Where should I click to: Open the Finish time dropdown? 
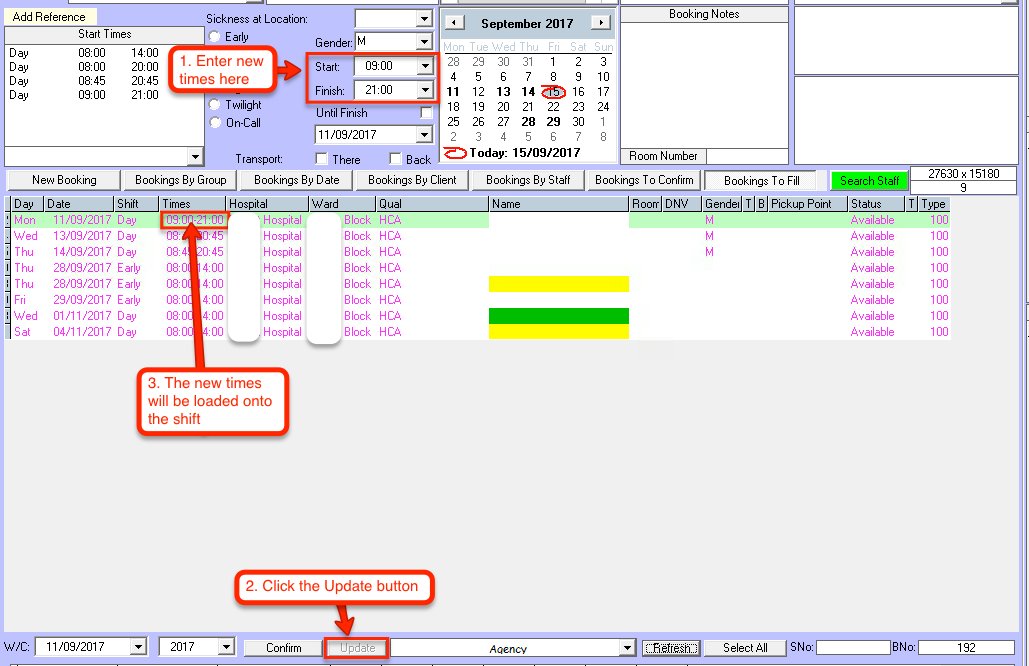coord(425,91)
